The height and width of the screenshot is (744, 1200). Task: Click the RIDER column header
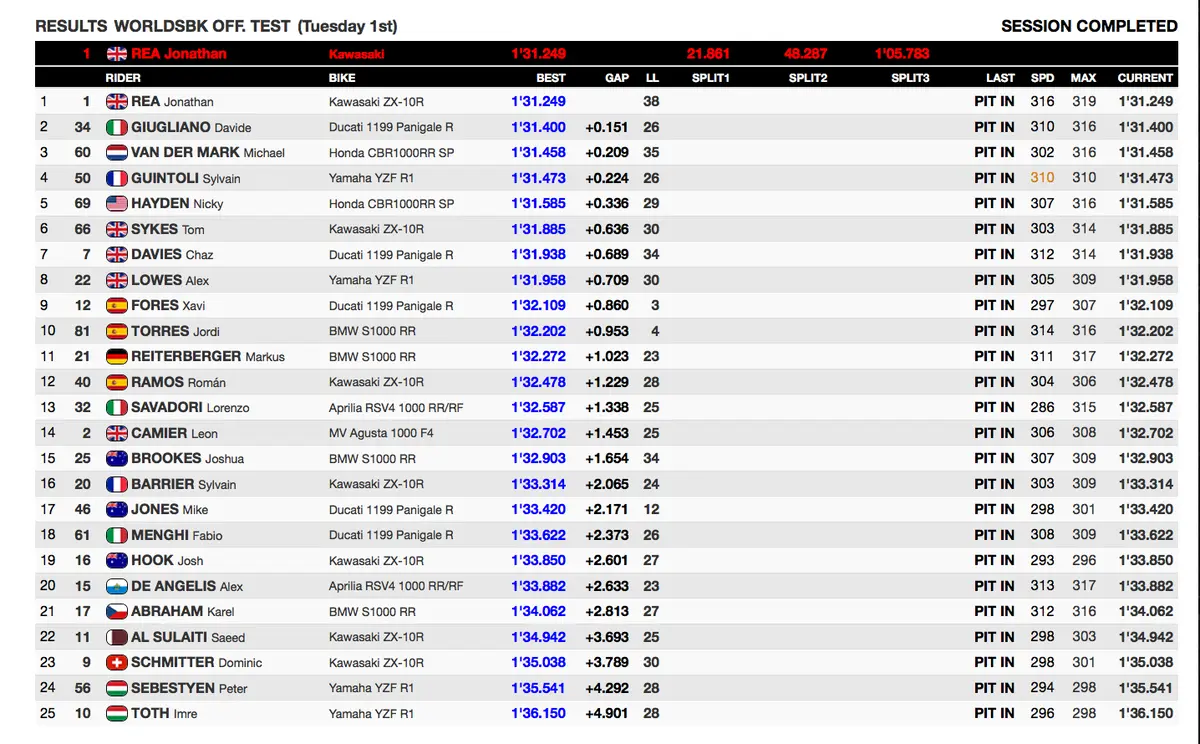click(x=123, y=78)
